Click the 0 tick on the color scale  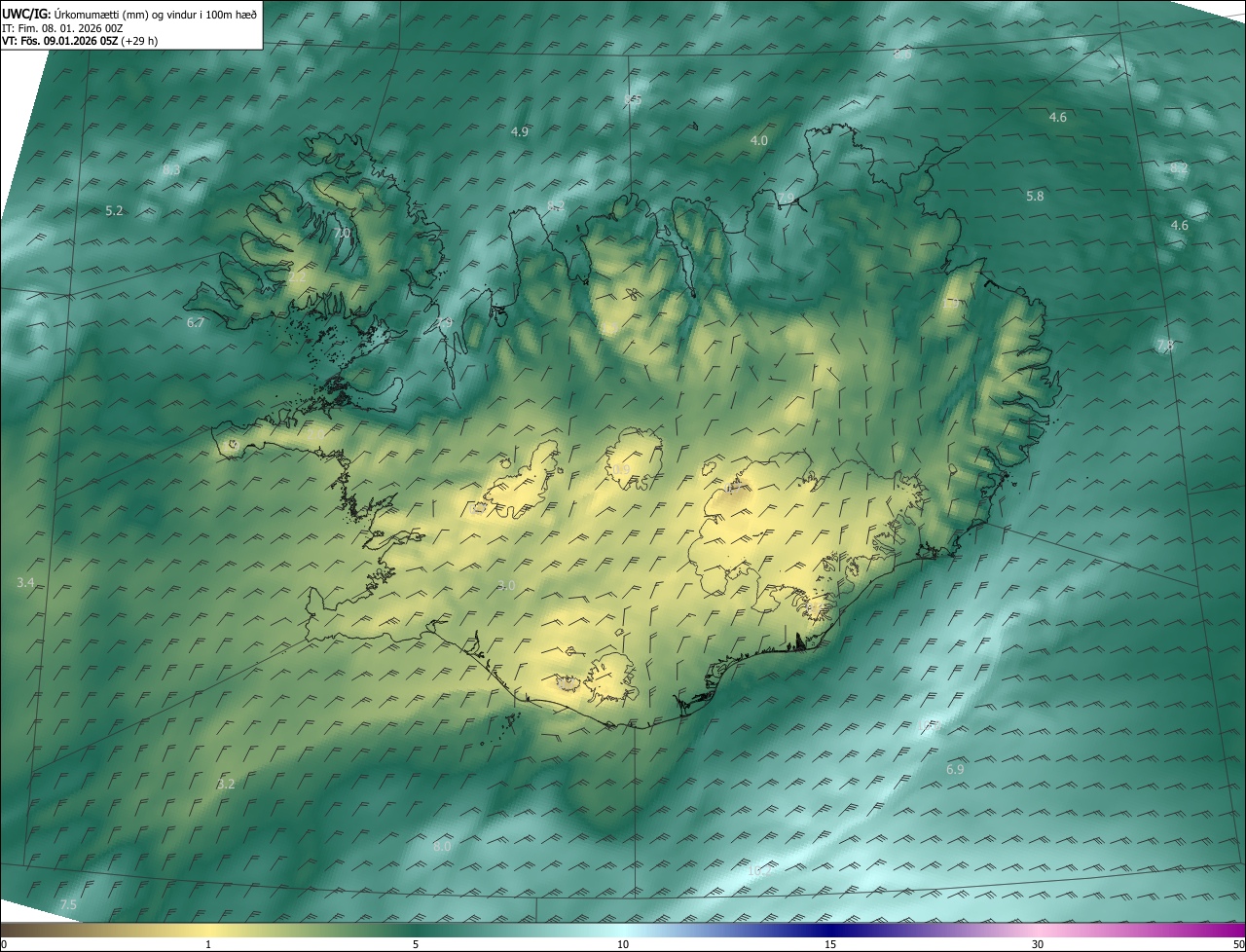point(4,944)
